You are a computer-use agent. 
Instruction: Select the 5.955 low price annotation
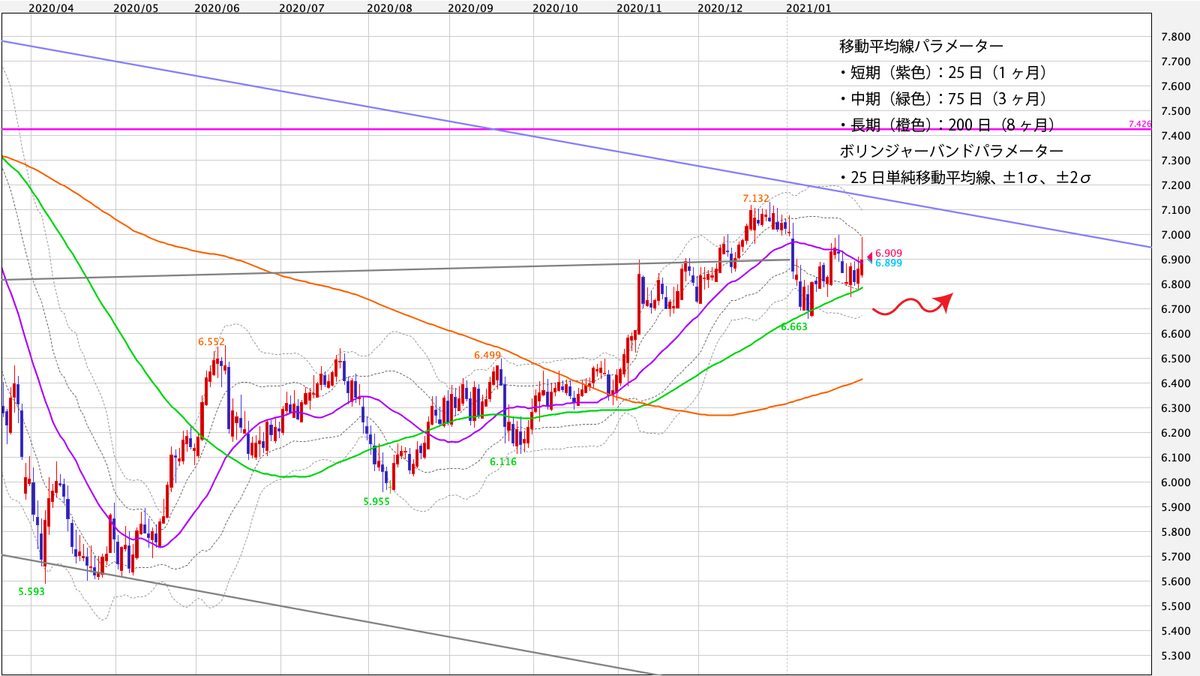pos(375,503)
